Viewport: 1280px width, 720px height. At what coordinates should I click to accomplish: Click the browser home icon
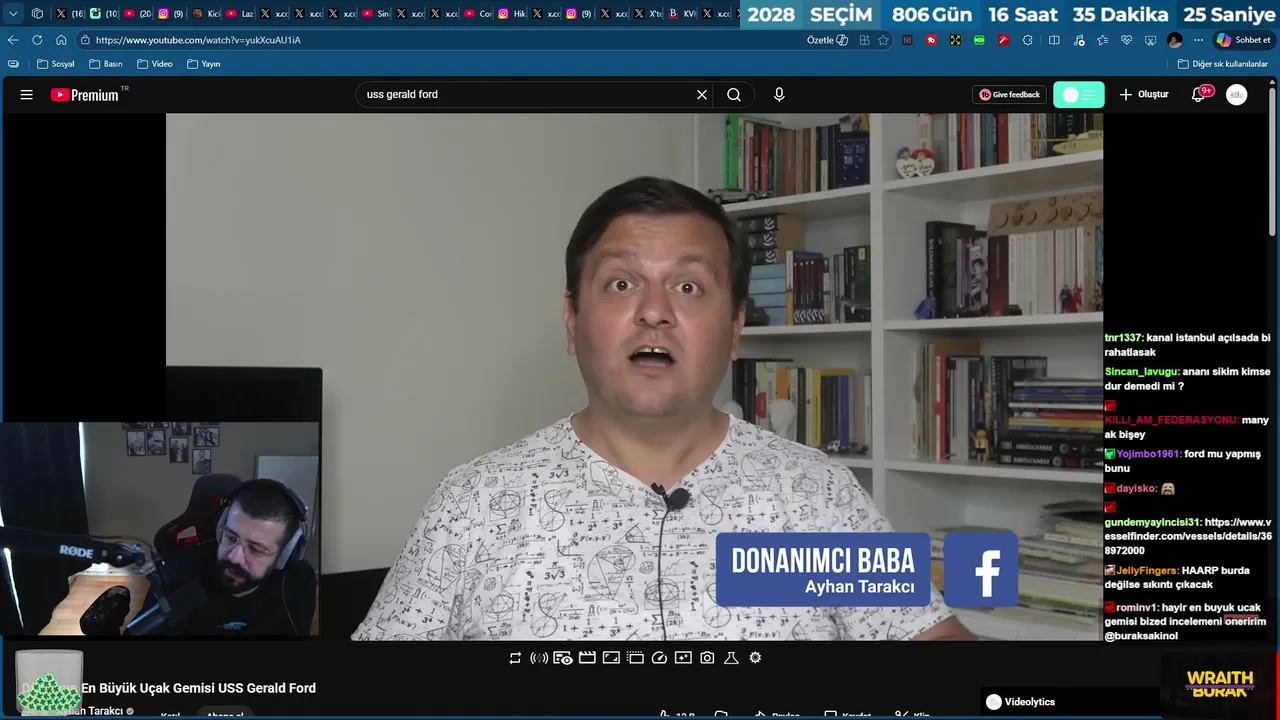61,40
